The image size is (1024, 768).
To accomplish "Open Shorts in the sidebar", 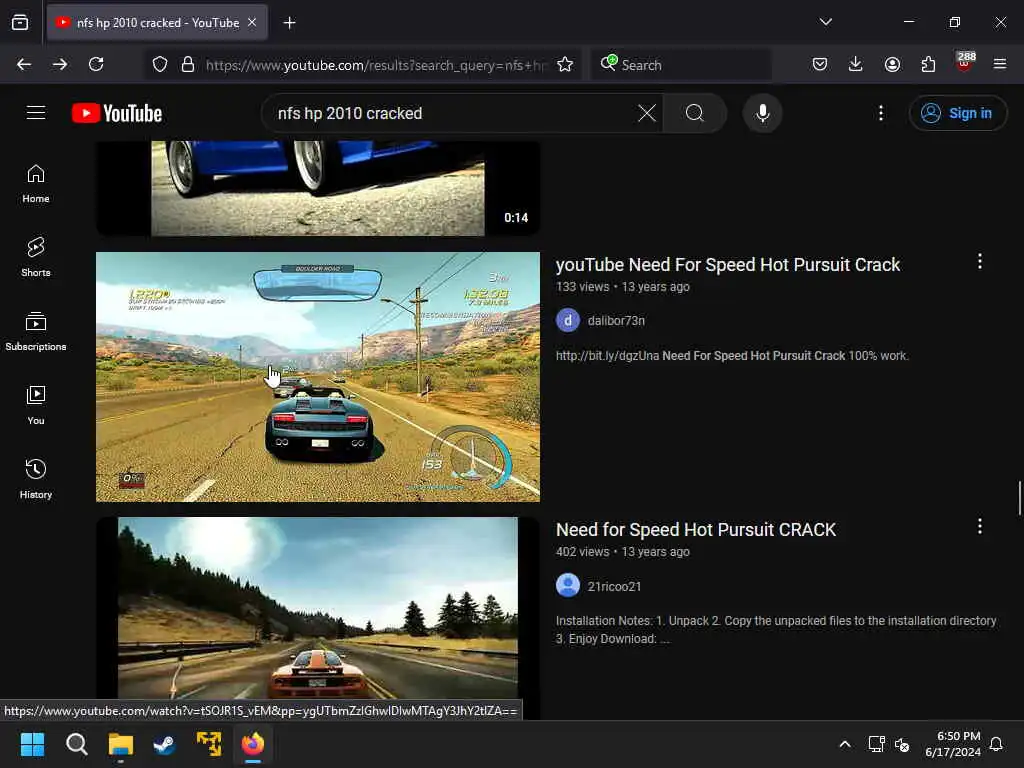I will (x=36, y=257).
